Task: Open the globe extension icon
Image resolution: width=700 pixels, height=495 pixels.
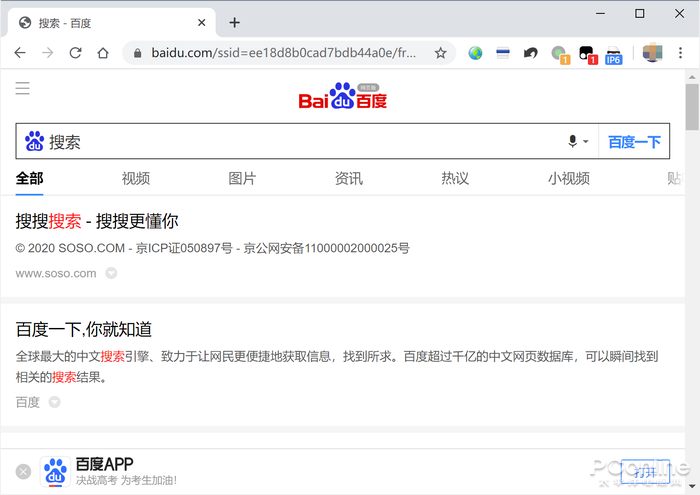Action: click(475, 53)
